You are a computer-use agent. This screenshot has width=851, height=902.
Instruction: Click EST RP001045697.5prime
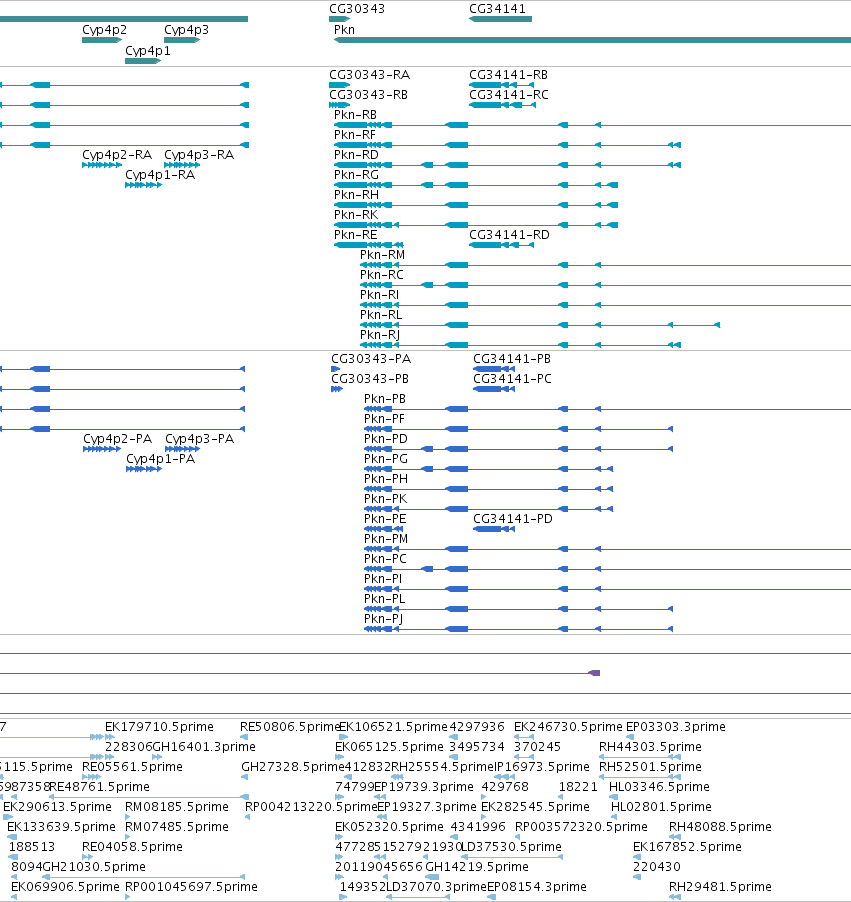pos(191,887)
